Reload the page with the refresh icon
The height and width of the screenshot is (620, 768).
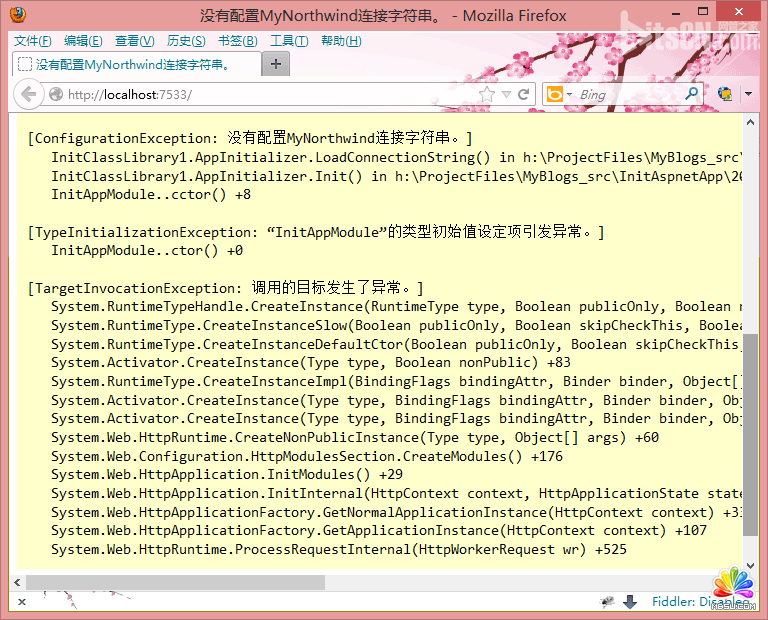pos(523,94)
